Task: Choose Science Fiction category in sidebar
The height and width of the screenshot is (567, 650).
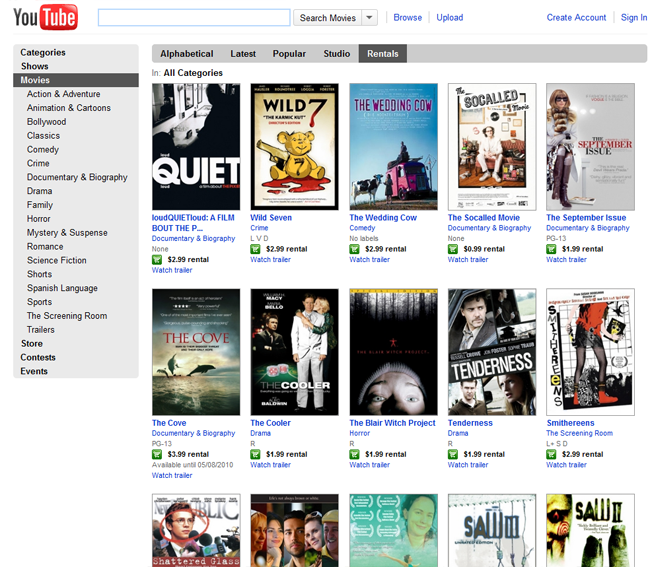Action: click(57, 260)
